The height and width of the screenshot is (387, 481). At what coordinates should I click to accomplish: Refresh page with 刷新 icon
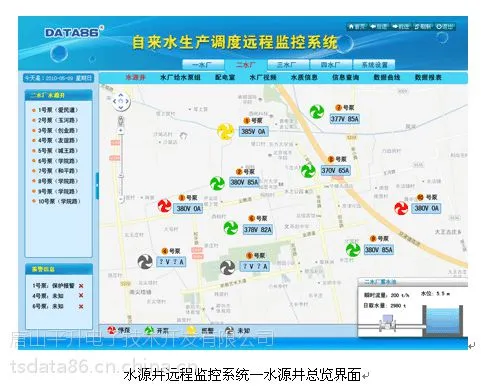(423, 27)
